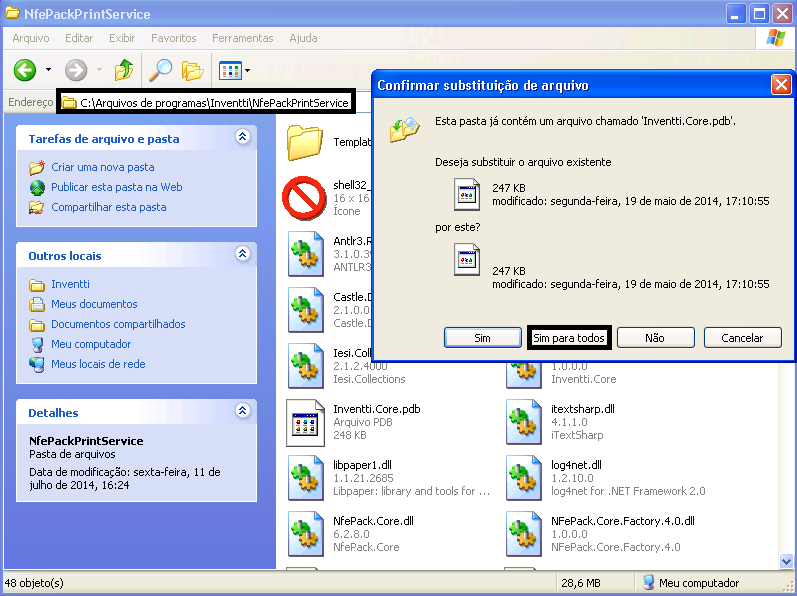
Task: Open the Ferramentas menu
Action: pyautogui.click(x=242, y=38)
